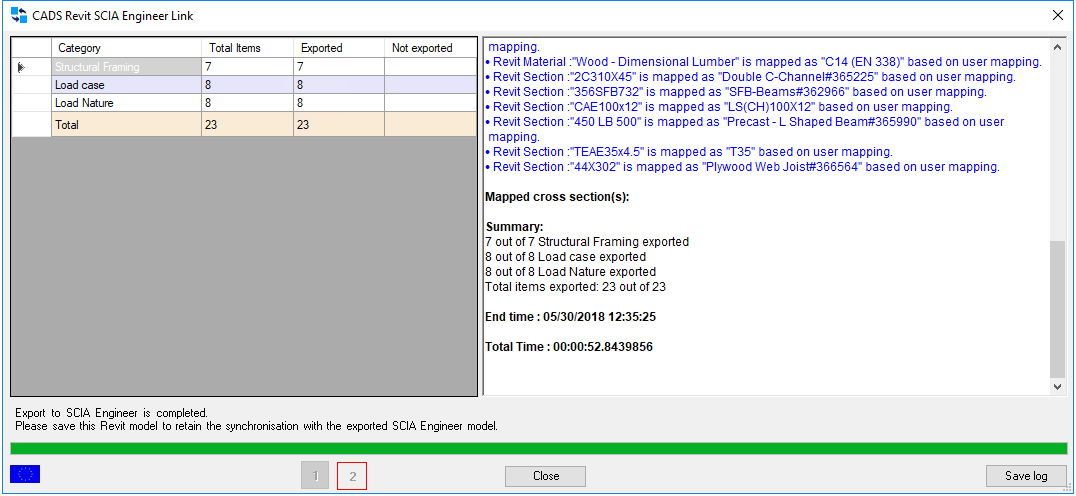Viewport: 1076px width, 496px height.
Task: Click the Structural Framing exported count cell
Action: pos(338,67)
